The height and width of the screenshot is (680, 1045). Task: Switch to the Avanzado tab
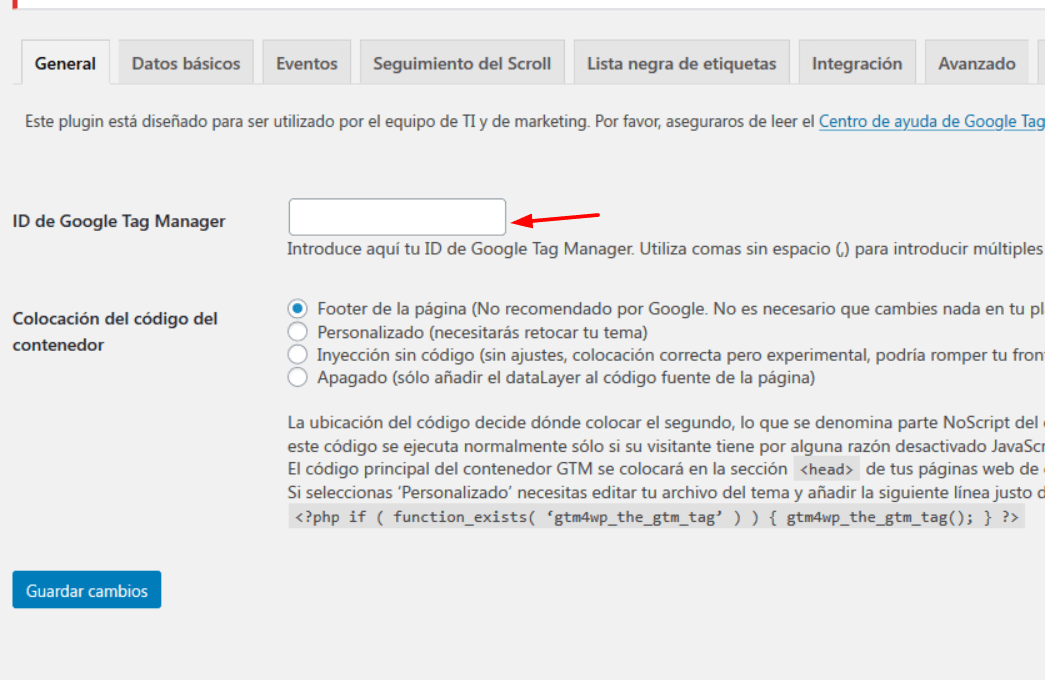point(976,63)
